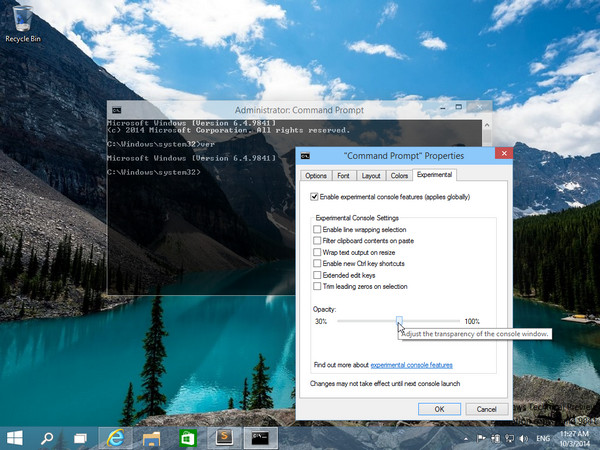The image size is (600, 450).
Task: Switch to the Colors tab
Action: [399, 176]
